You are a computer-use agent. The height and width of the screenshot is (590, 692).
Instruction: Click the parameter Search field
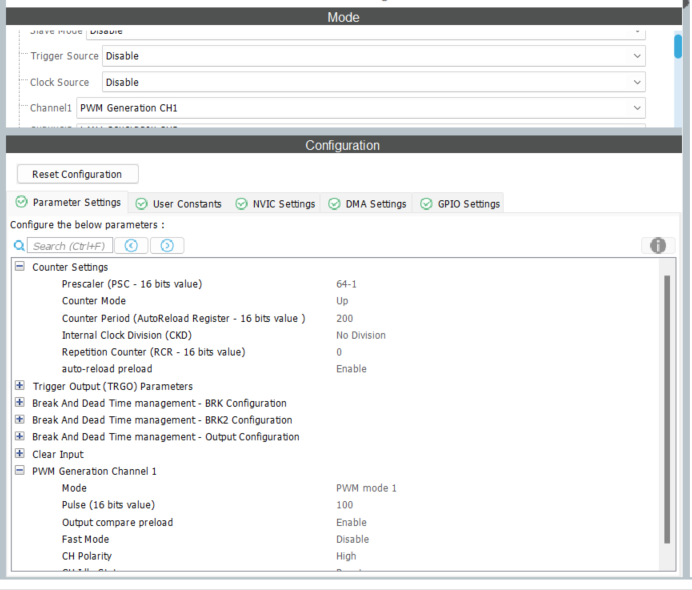(x=70, y=246)
